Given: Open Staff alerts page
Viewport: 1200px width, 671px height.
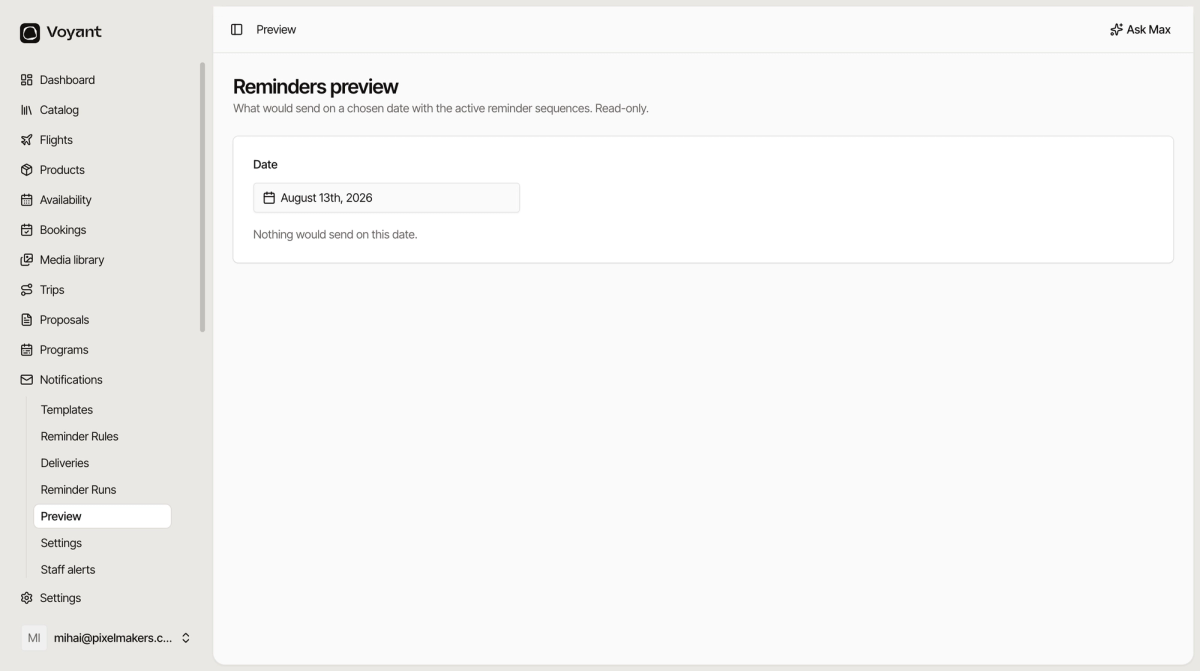Looking at the screenshot, I should pyautogui.click(x=68, y=570).
